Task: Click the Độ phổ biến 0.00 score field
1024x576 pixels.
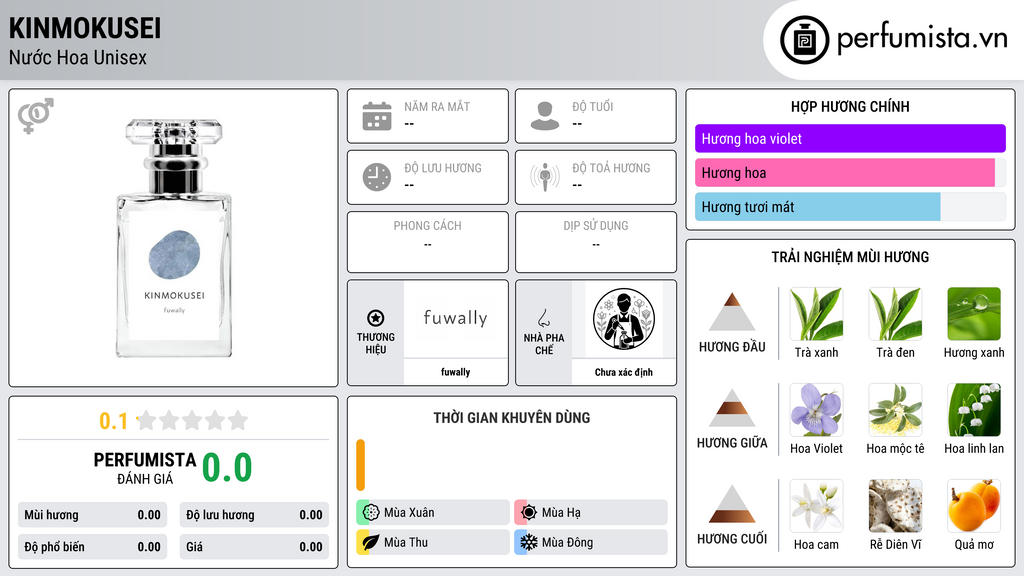Action: [92, 547]
